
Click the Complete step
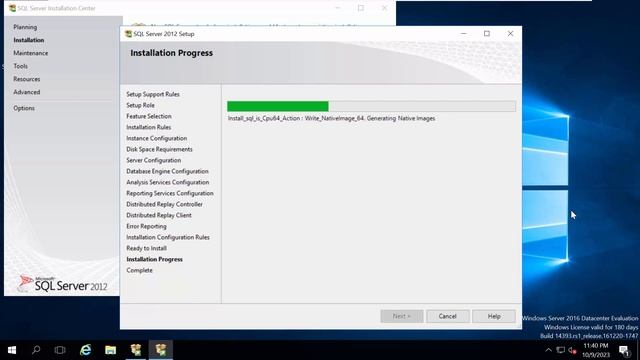[139, 271]
